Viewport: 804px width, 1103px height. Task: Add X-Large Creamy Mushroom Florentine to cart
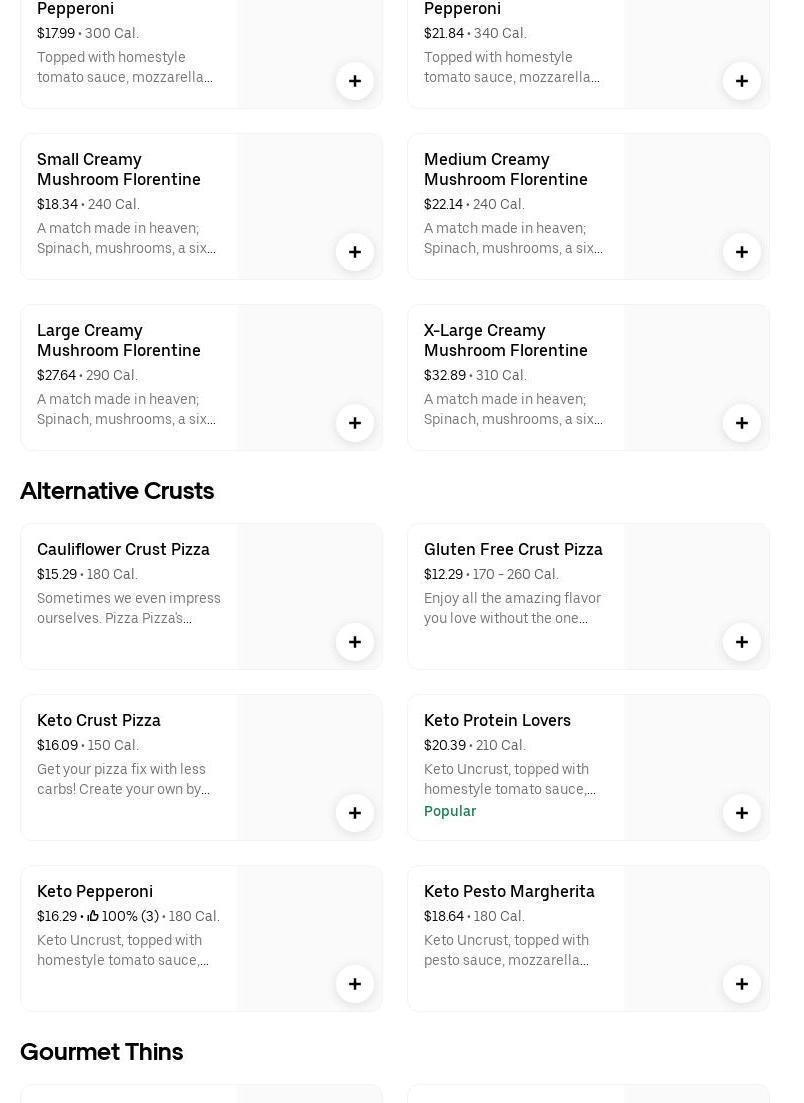742,423
